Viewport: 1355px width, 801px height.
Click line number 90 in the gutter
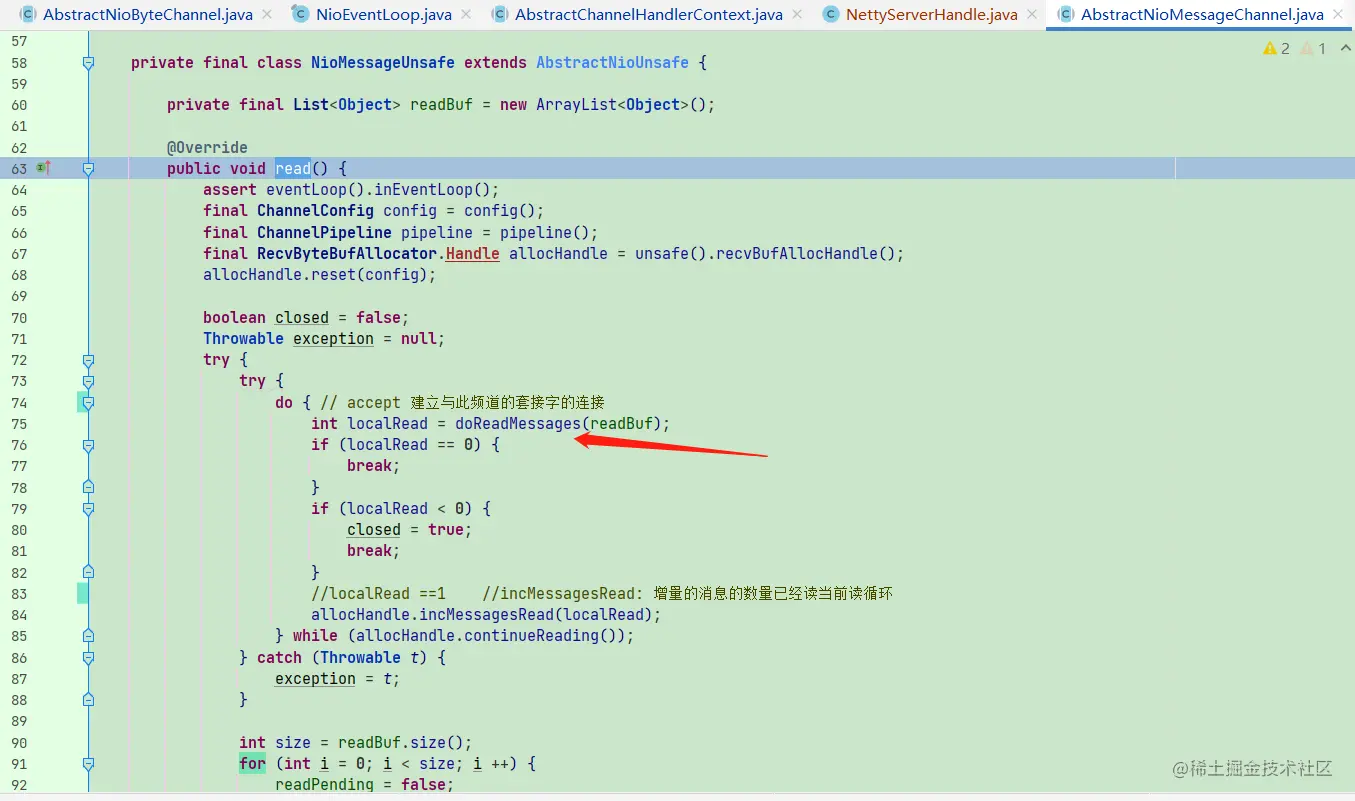click(x=19, y=743)
